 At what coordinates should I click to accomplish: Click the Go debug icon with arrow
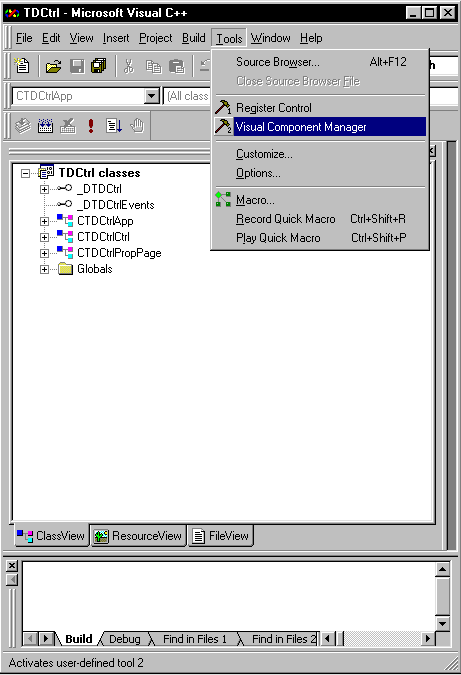114,126
